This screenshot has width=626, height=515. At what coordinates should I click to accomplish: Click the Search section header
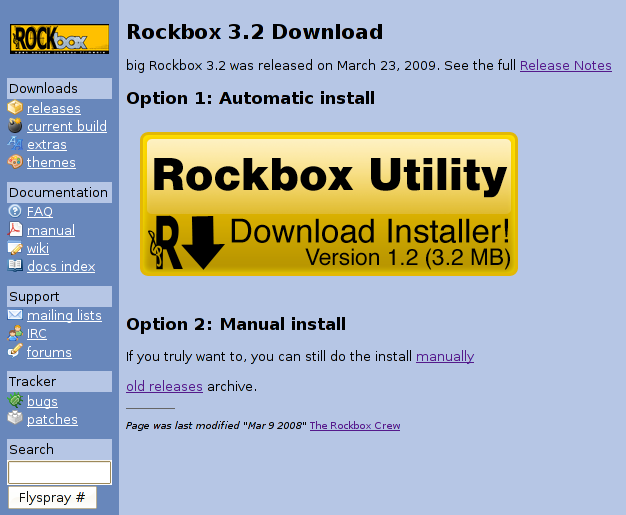59,449
